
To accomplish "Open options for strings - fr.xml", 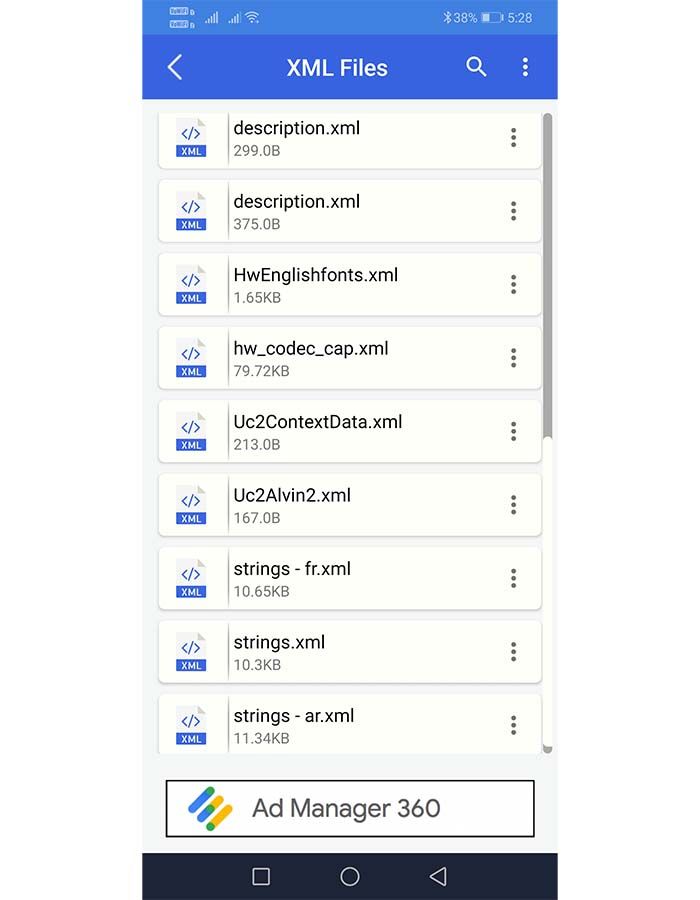I will [513, 578].
